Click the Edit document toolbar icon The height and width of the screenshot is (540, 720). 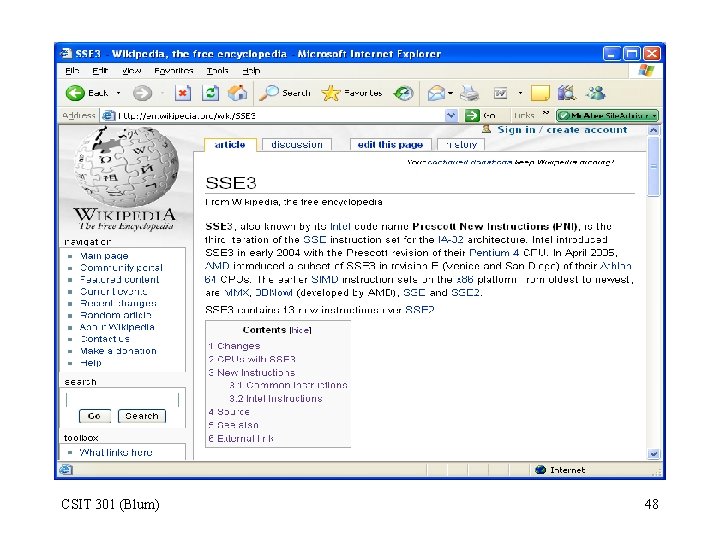click(x=501, y=94)
